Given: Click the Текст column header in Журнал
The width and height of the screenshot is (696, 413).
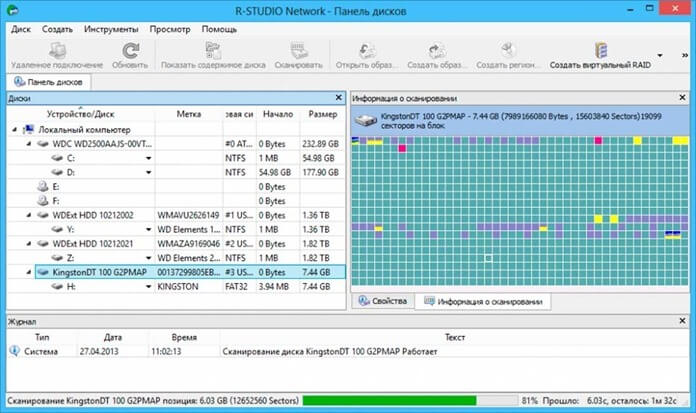Looking at the screenshot, I should (x=455, y=338).
